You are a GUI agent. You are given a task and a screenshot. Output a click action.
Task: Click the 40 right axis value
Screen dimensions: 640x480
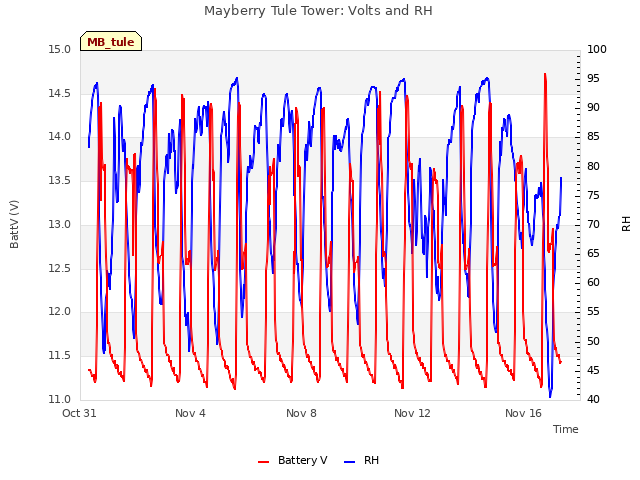593,399
